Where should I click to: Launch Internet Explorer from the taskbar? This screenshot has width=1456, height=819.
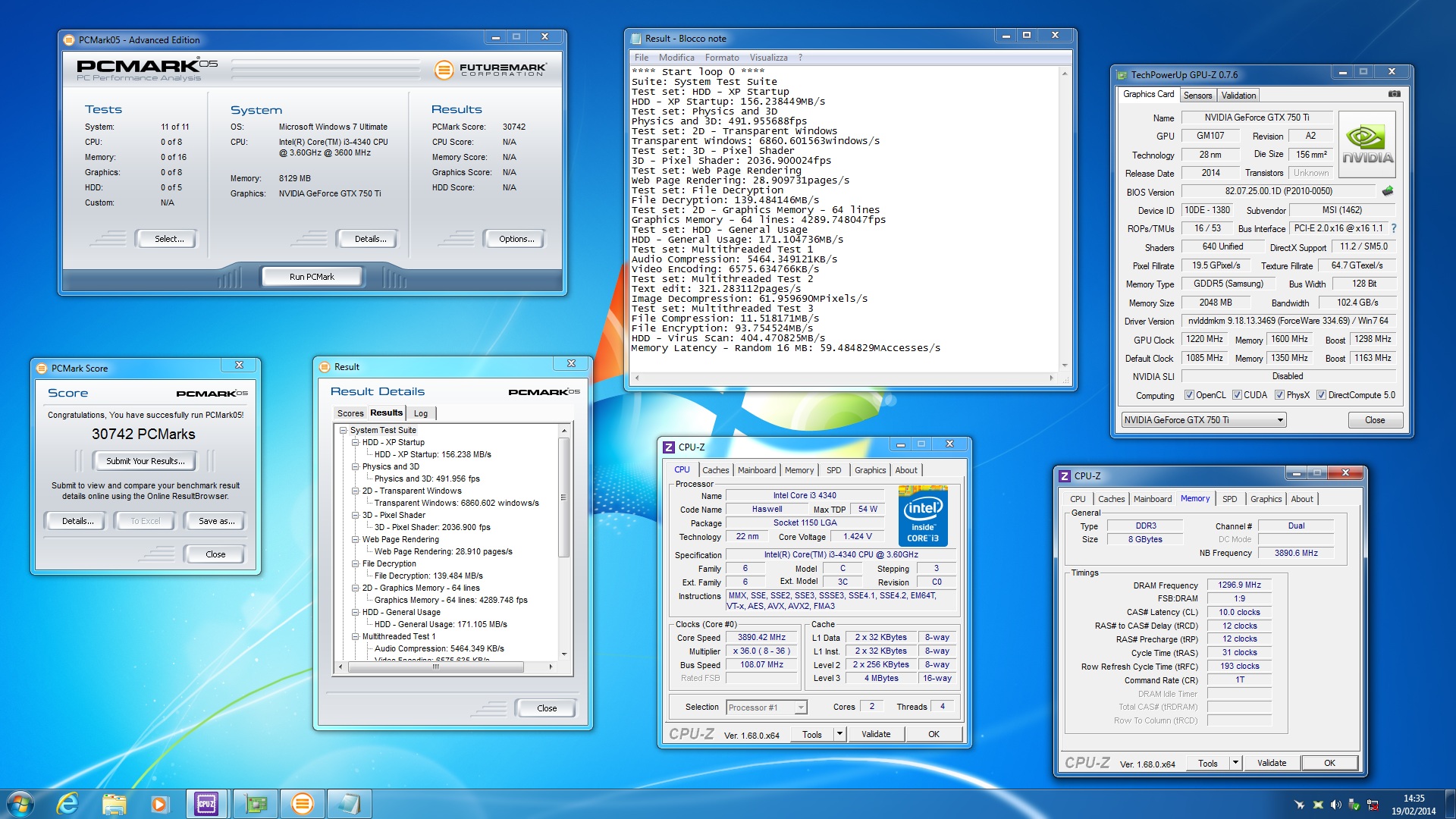[67, 804]
